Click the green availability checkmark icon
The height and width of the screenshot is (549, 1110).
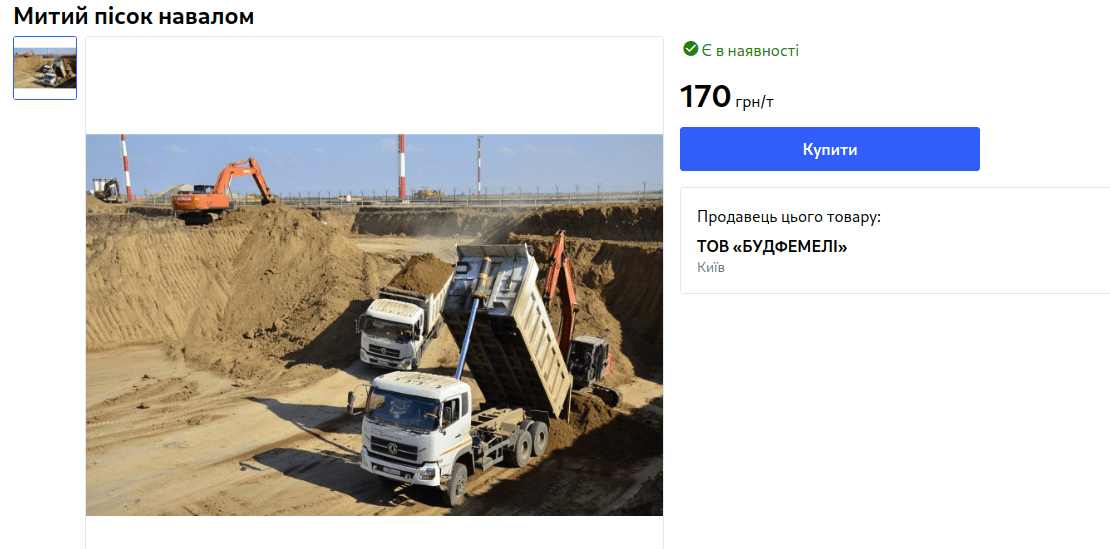(x=690, y=50)
